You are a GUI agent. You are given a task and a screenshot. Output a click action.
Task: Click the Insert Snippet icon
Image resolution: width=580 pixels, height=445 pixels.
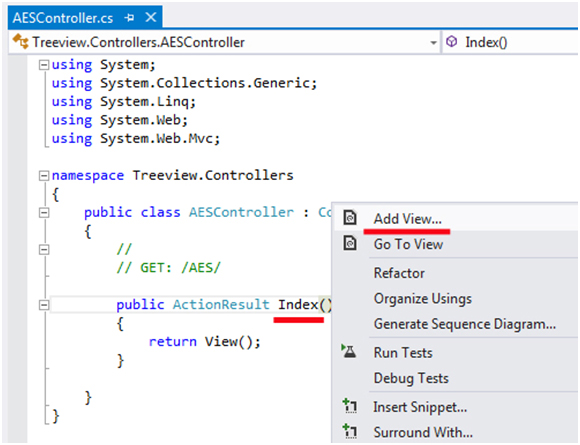click(x=350, y=406)
